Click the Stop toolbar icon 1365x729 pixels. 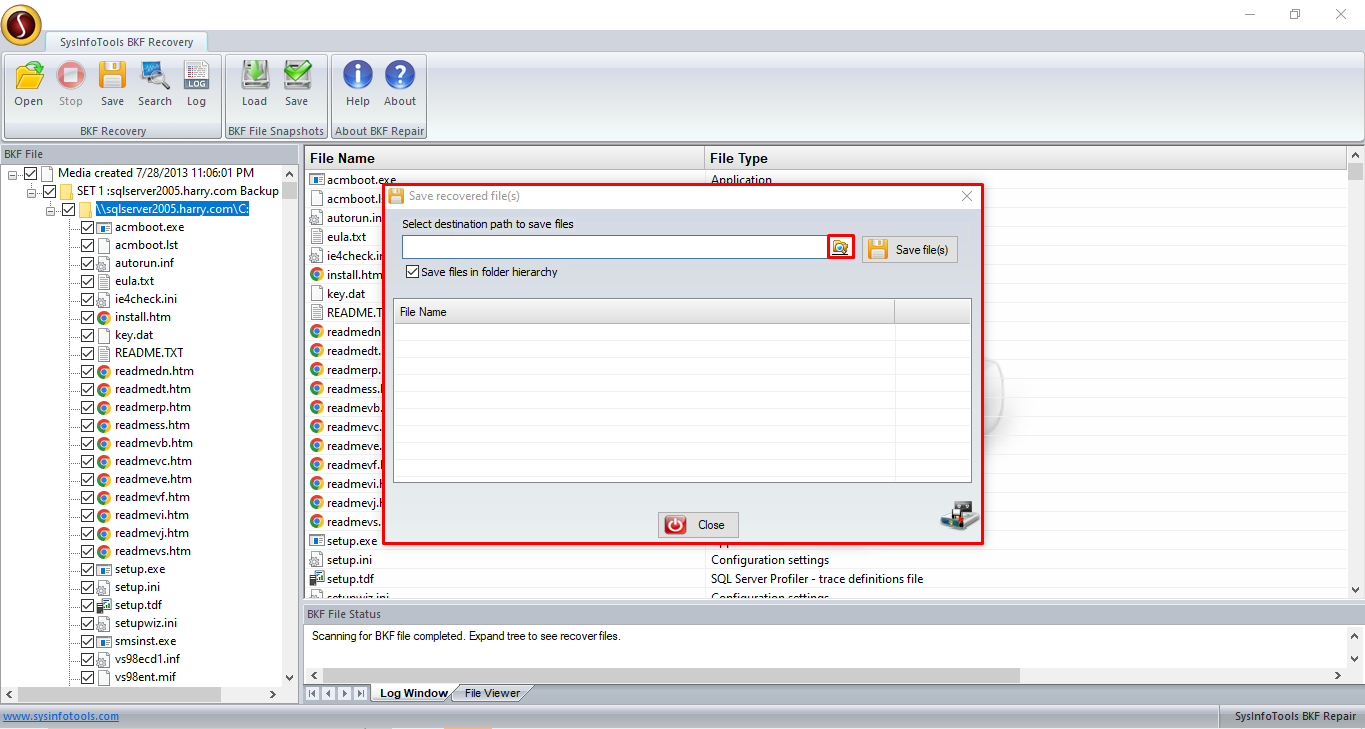[x=71, y=76]
